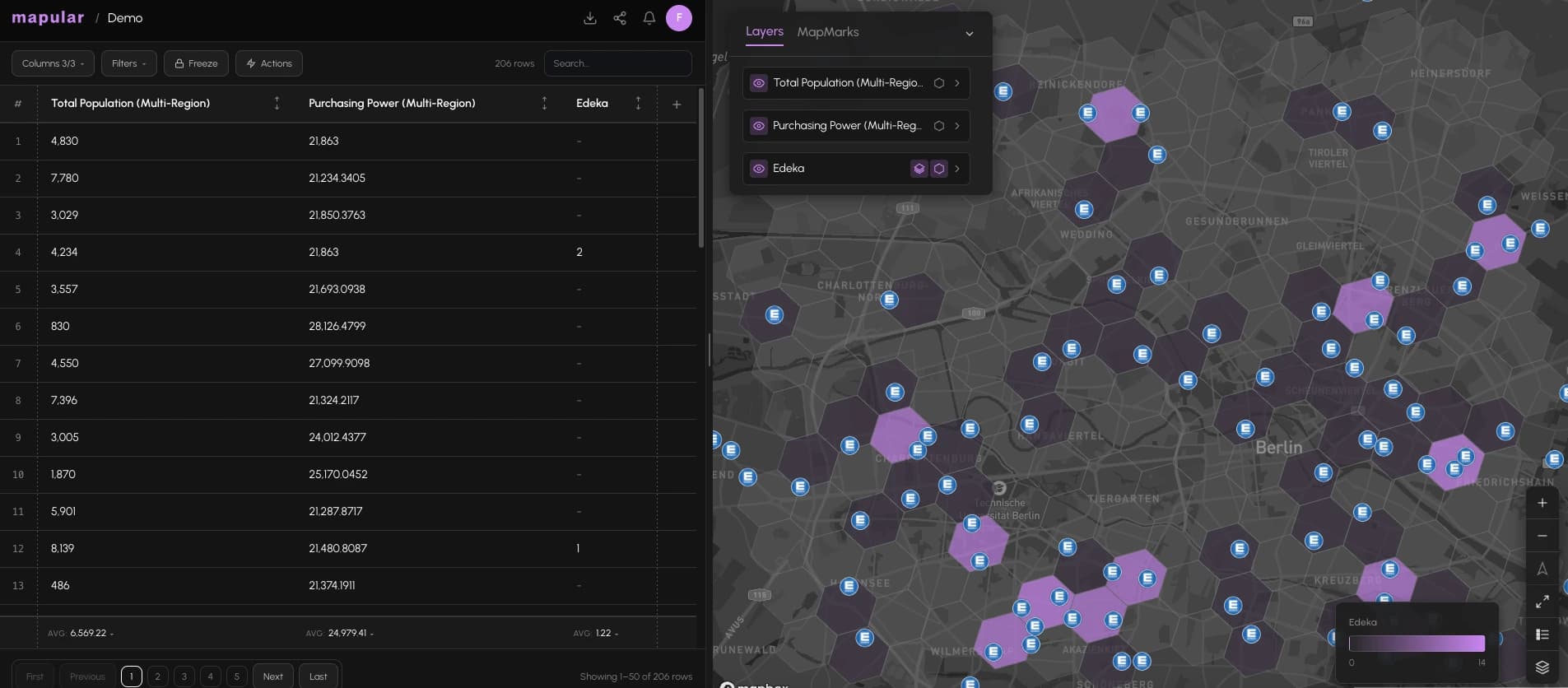Screen dimensions: 1568x688
Task: Expand Total Population layer settings arrow
Action: click(x=957, y=83)
